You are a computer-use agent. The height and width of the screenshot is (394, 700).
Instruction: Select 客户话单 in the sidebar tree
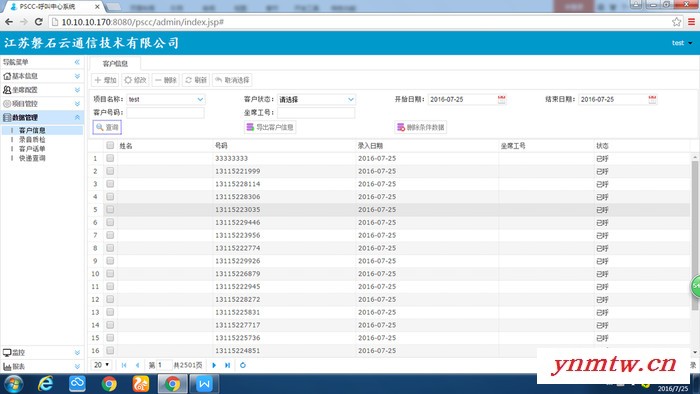pyautogui.click(x=32, y=149)
